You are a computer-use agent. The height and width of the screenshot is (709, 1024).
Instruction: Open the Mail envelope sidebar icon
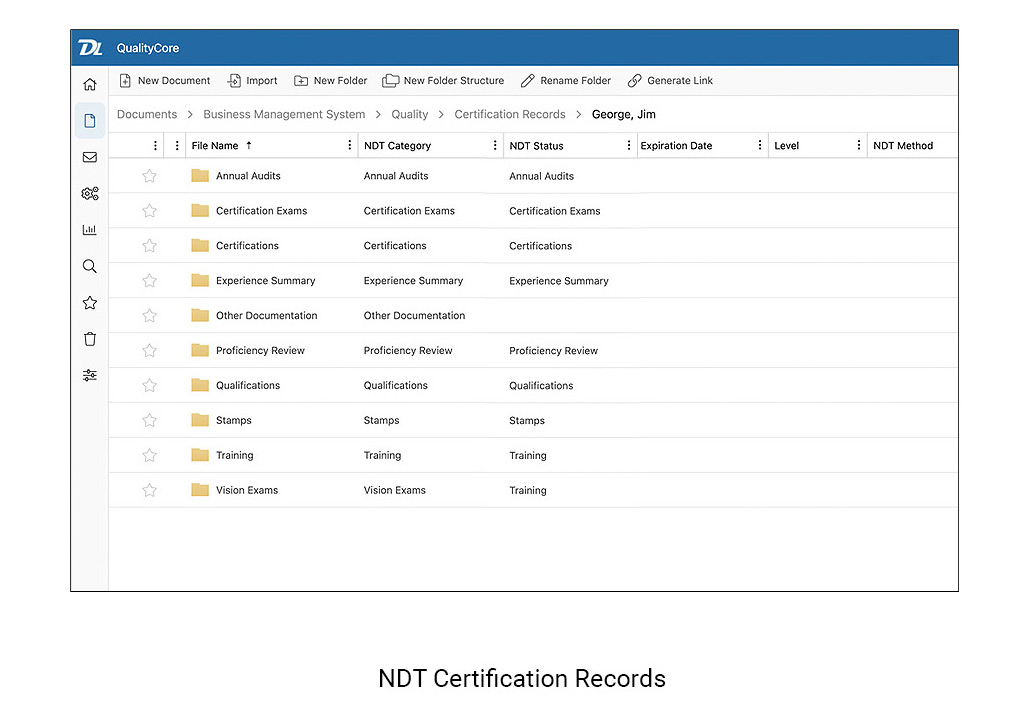(x=90, y=157)
